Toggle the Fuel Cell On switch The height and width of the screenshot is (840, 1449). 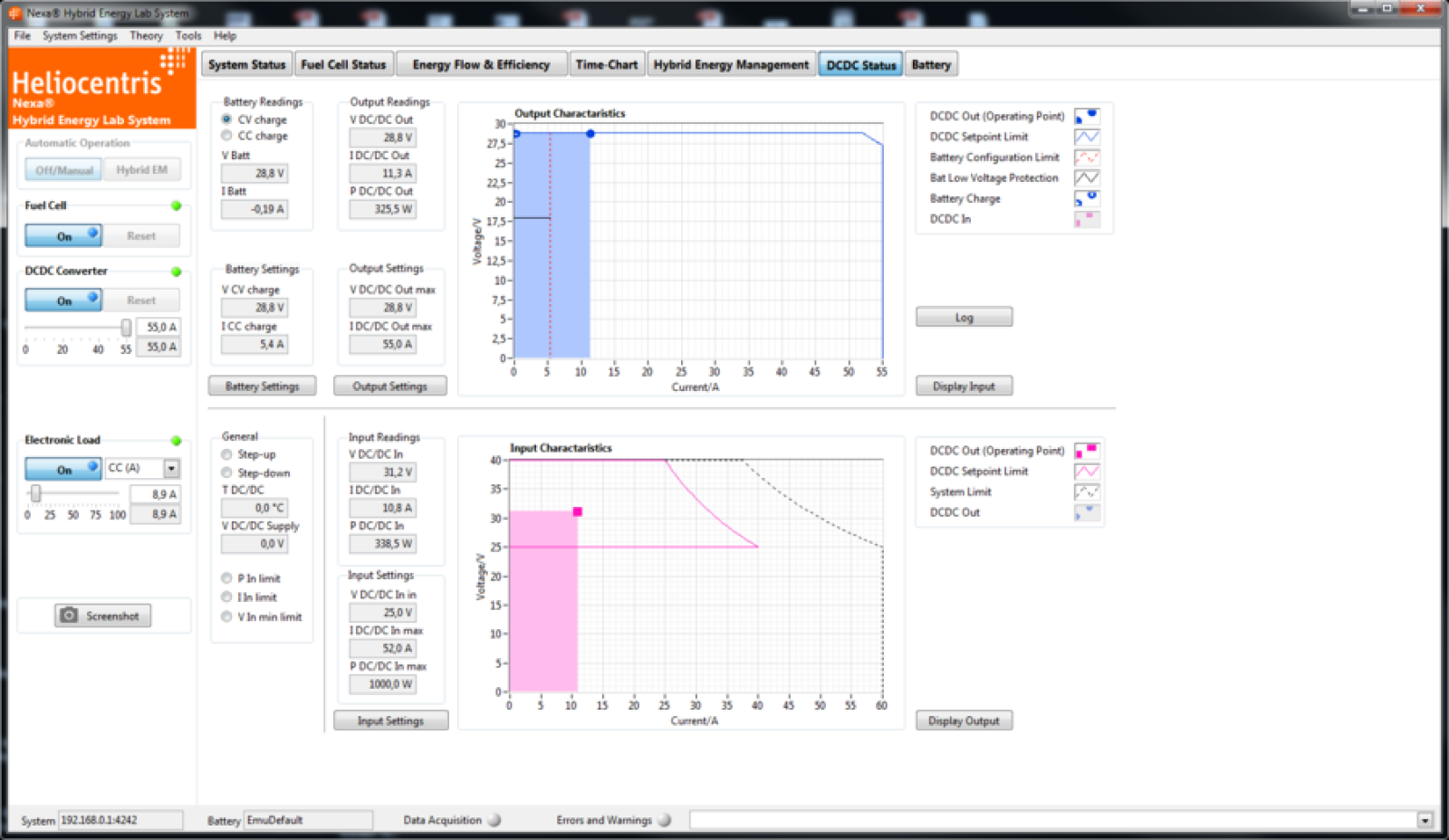pyautogui.click(x=63, y=235)
